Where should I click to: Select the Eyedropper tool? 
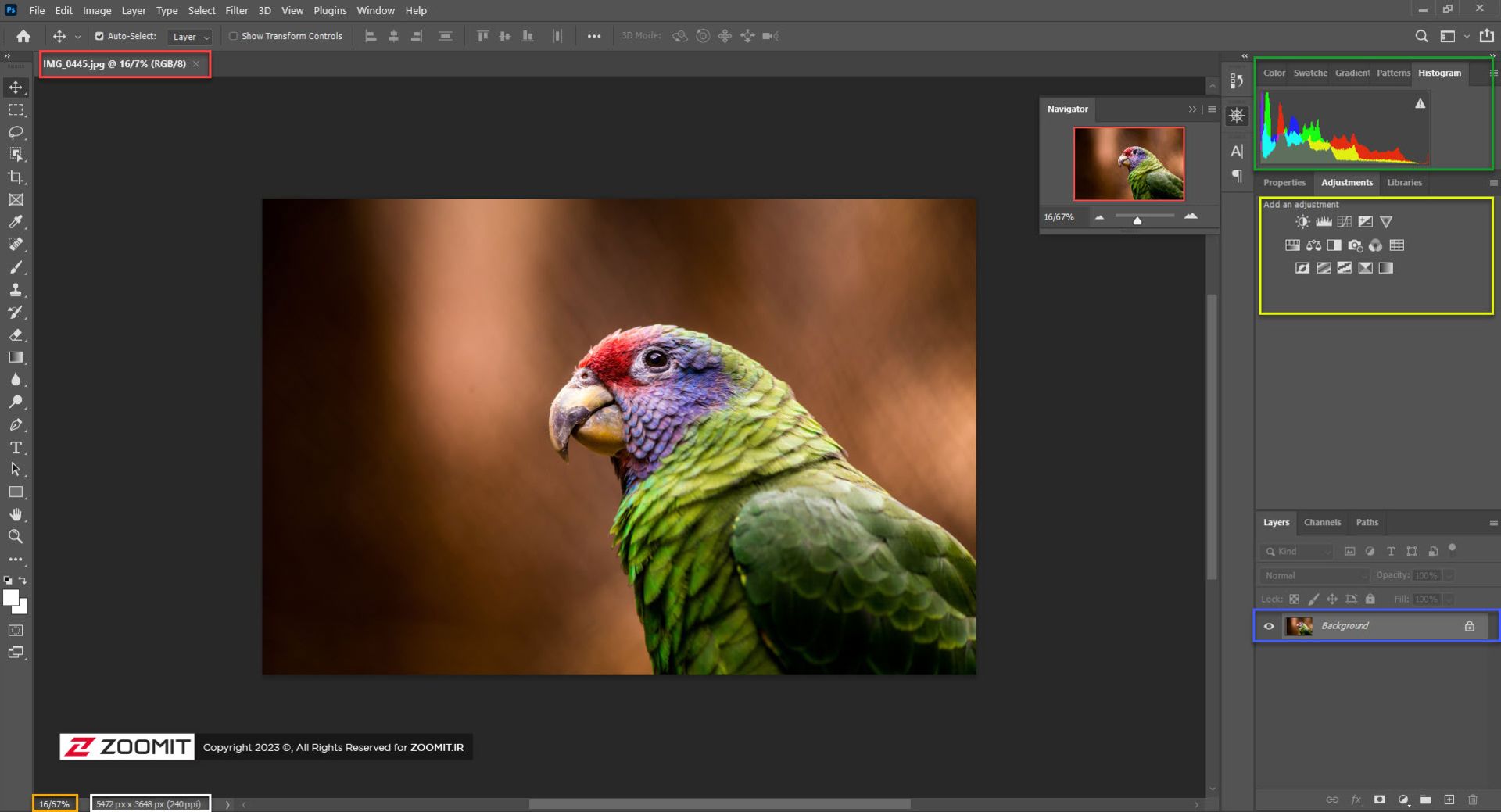coord(16,223)
